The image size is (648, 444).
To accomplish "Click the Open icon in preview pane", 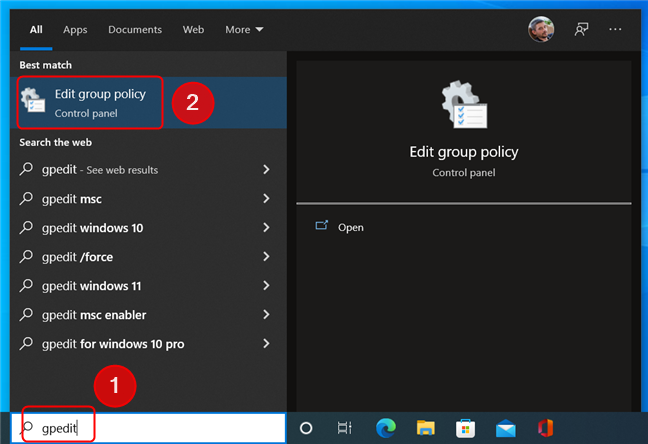I will (322, 226).
